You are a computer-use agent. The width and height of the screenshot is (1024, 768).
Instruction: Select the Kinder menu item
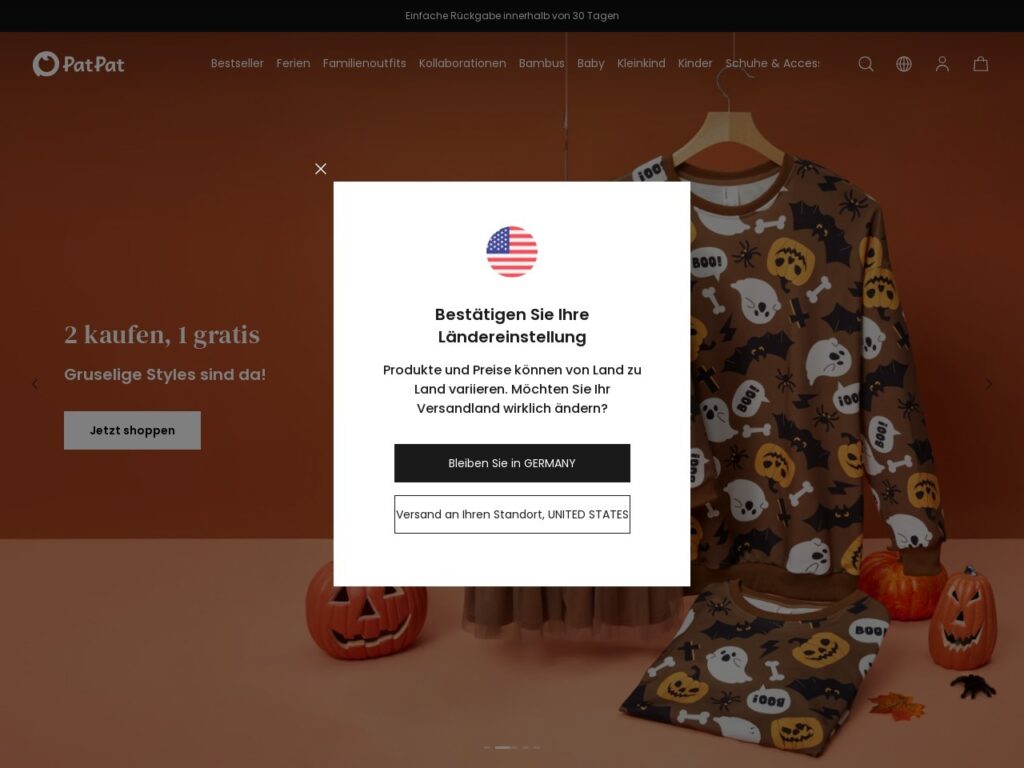(695, 63)
